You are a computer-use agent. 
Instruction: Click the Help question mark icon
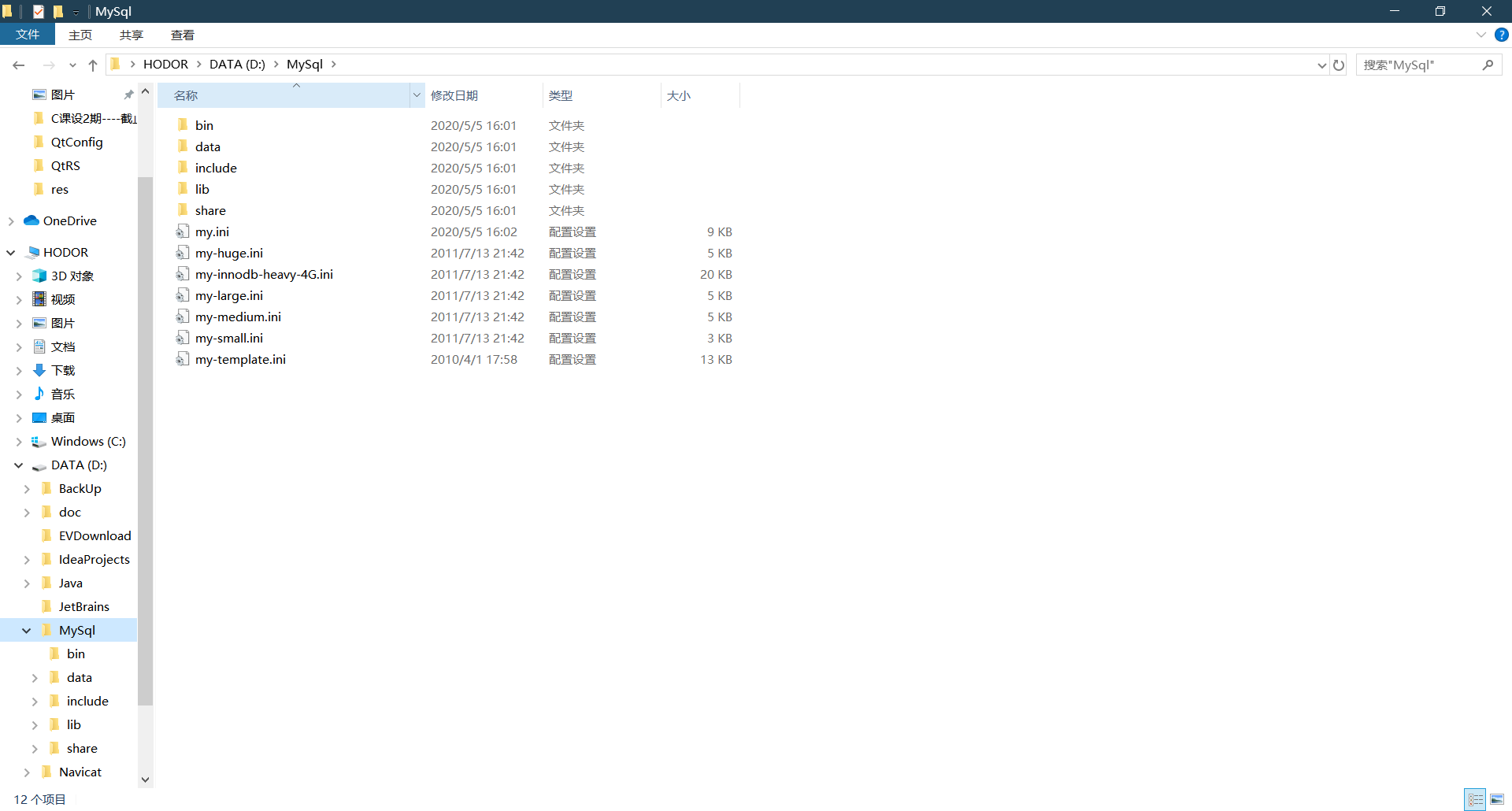(1502, 35)
